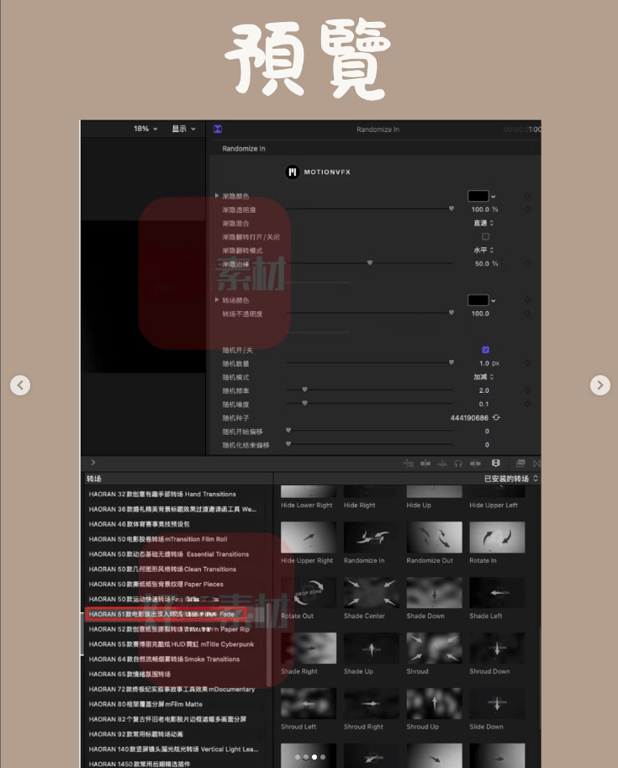Viewport: 618px width, 768px height.
Task: Adjust the 渐隐边缘 slider handle
Action: [370, 263]
